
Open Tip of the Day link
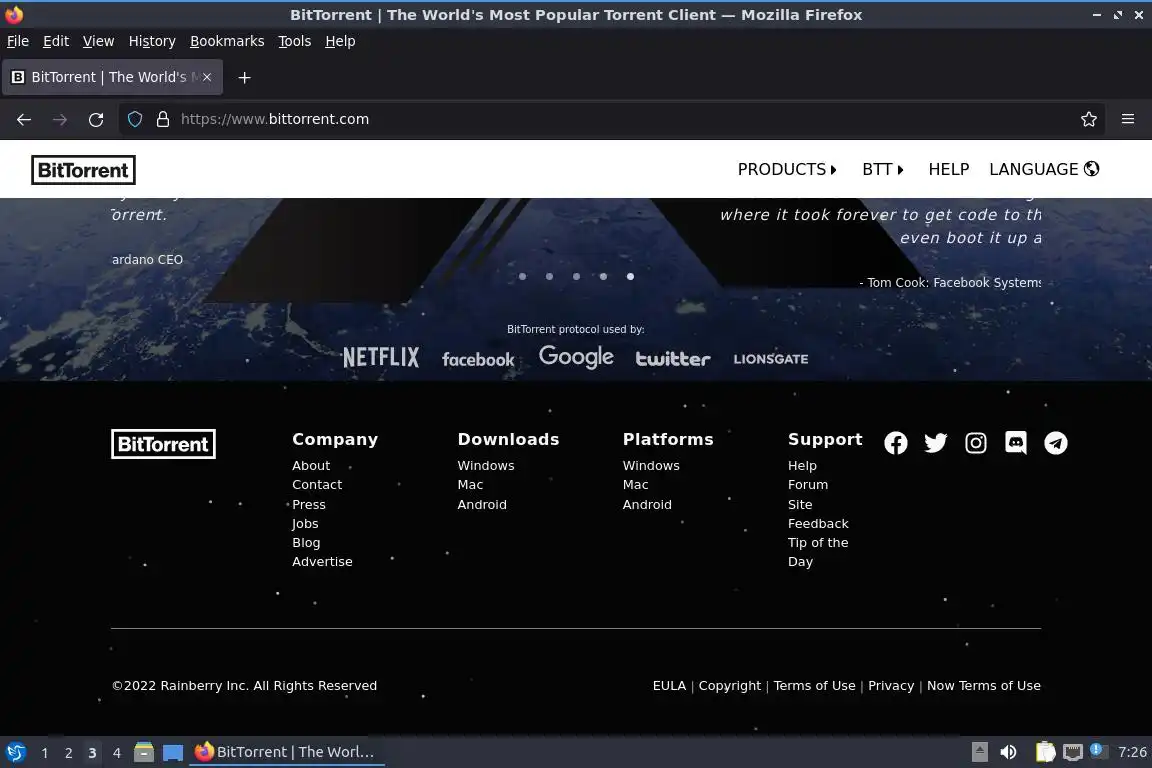818,552
